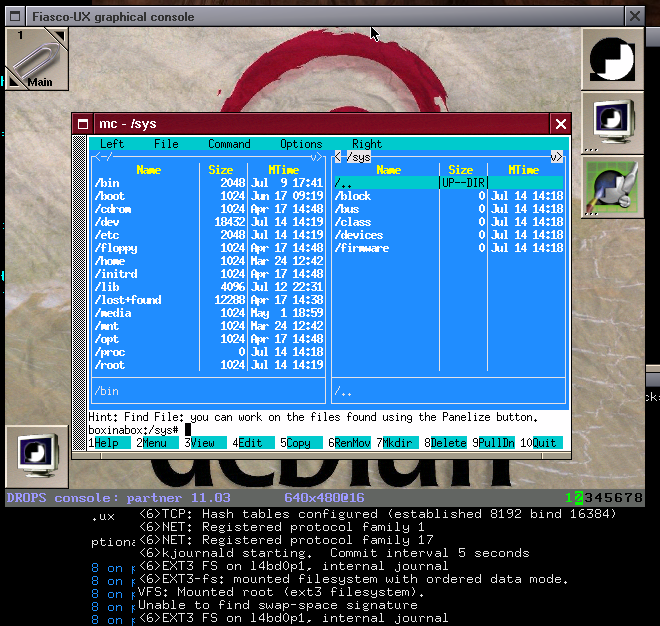Screen dimensions: 660x626
Task: Click the 9PullDn function key button
Action: (493, 443)
